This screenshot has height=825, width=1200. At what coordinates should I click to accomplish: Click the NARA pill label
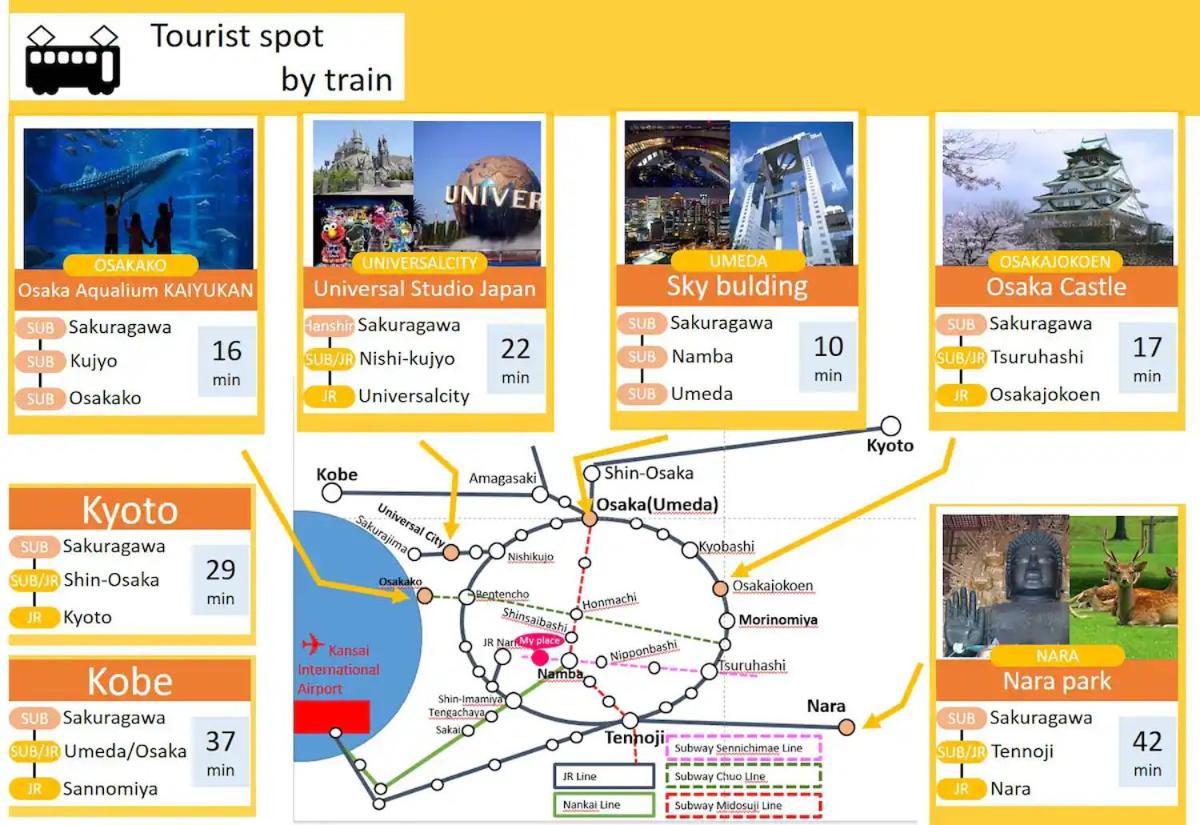(x=1058, y=656)
